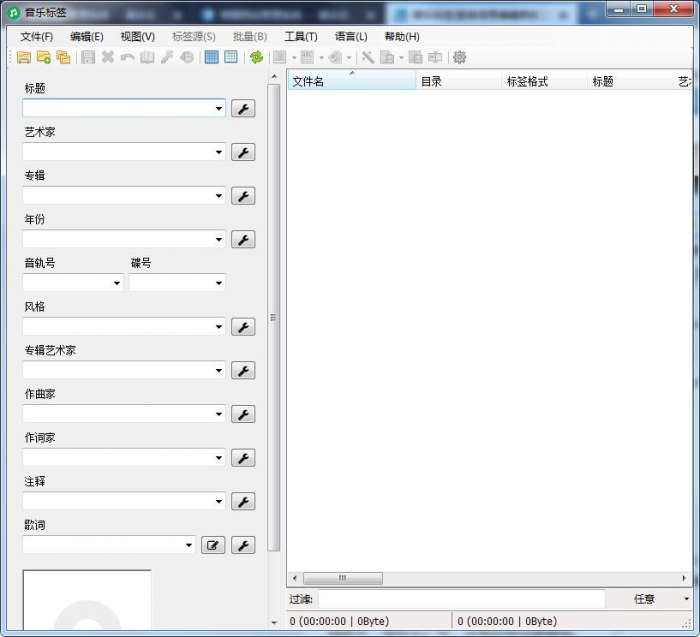This screenshot has width=700, height=637.
Task: Open the 文件(F) menu
Action: click(37, 37)
